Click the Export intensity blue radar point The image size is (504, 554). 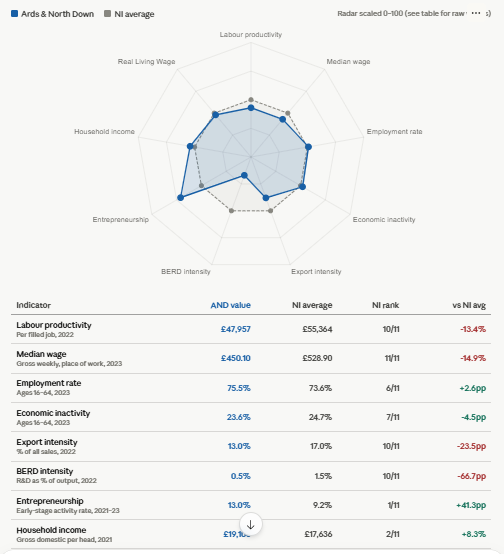click(x=266, y=198)
